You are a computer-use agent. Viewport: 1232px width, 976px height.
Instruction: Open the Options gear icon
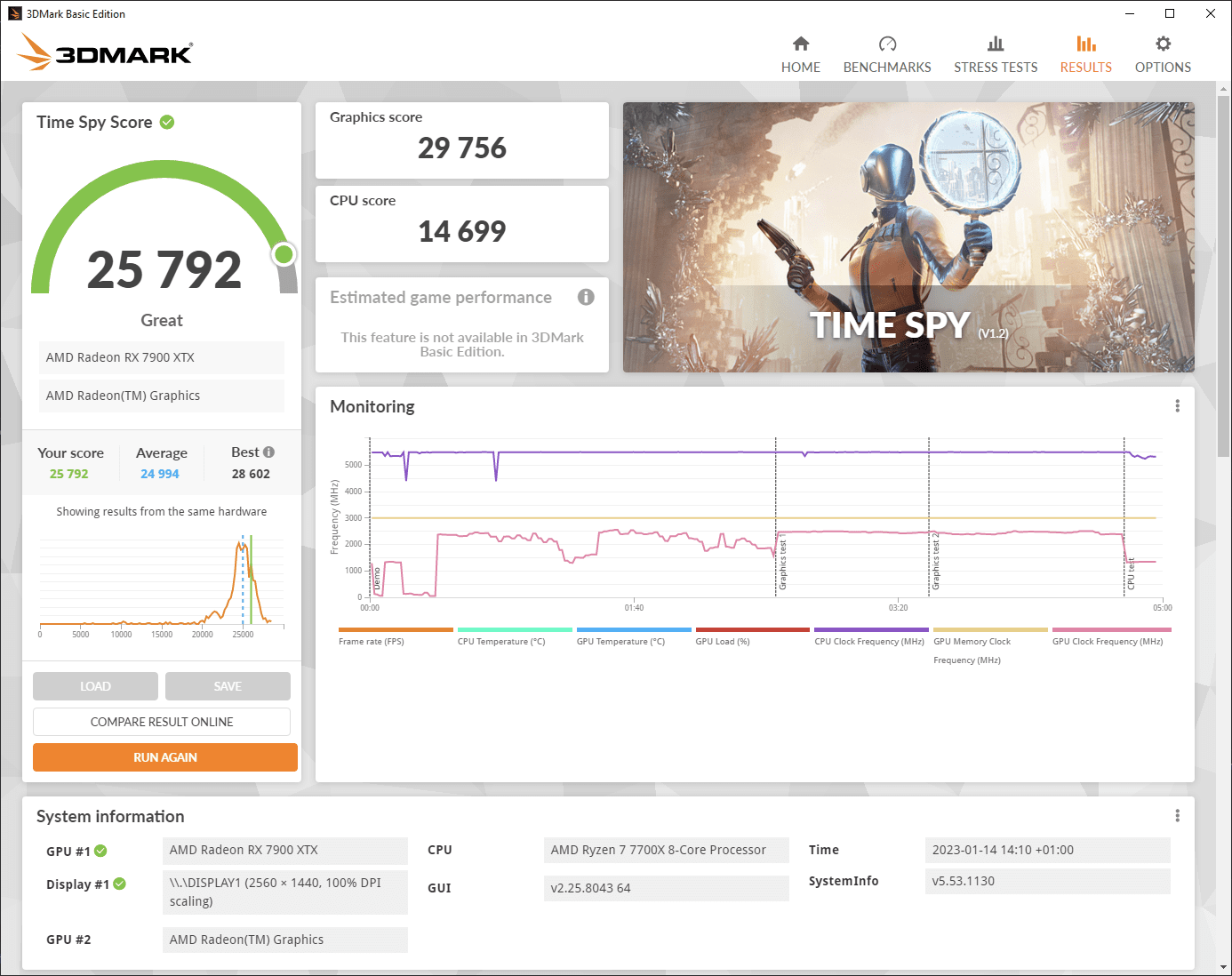click(x=1163, y=44)
